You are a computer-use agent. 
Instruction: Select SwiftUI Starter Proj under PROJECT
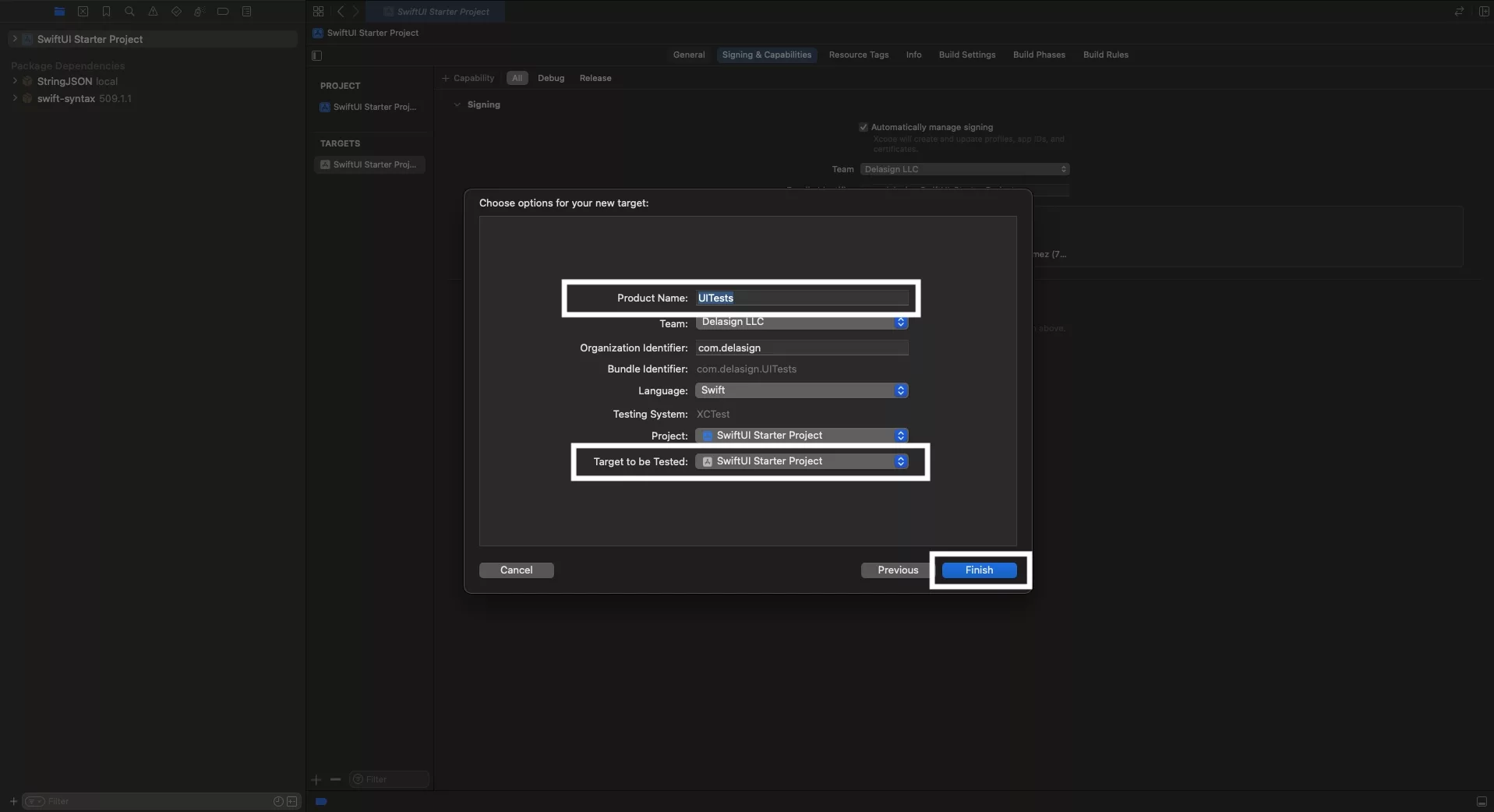point(369,107)
